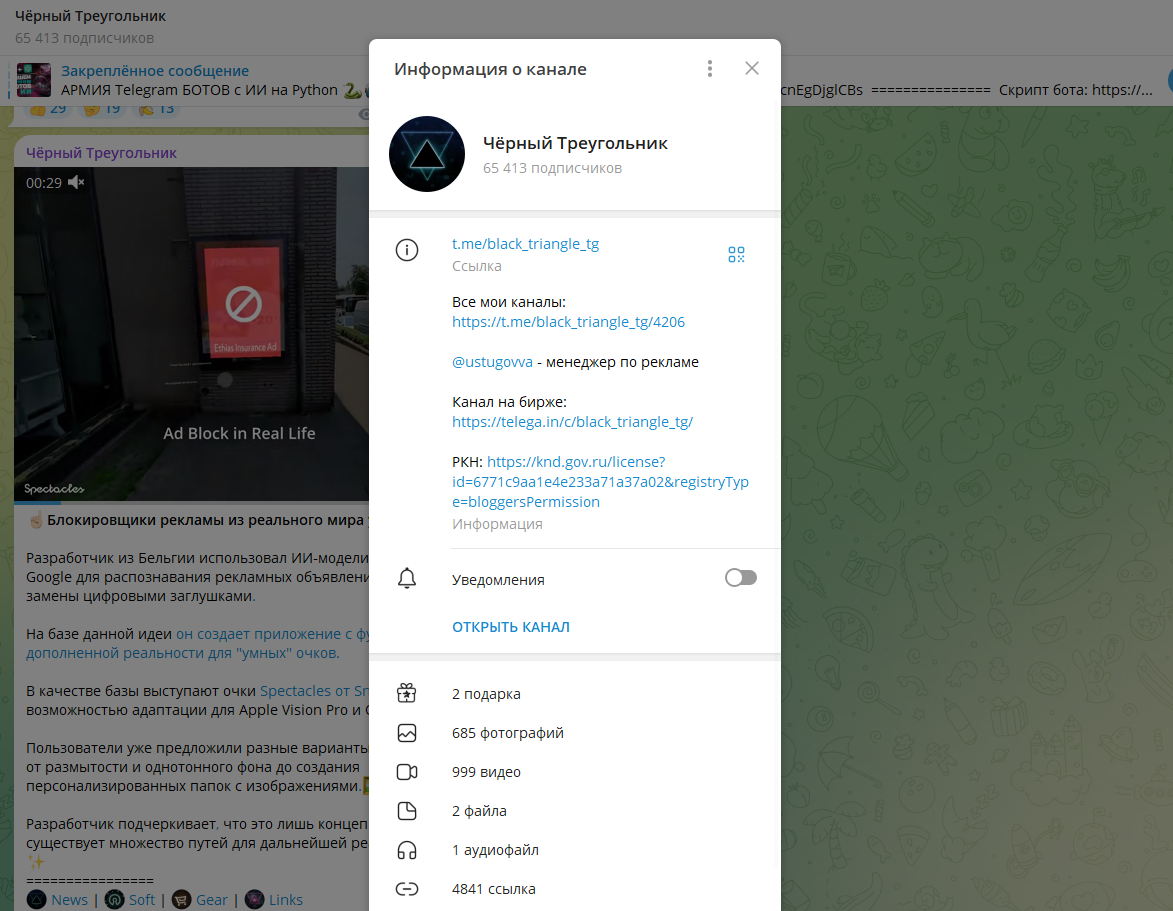Click the bell icon next to Уведомления

[407, 578]
